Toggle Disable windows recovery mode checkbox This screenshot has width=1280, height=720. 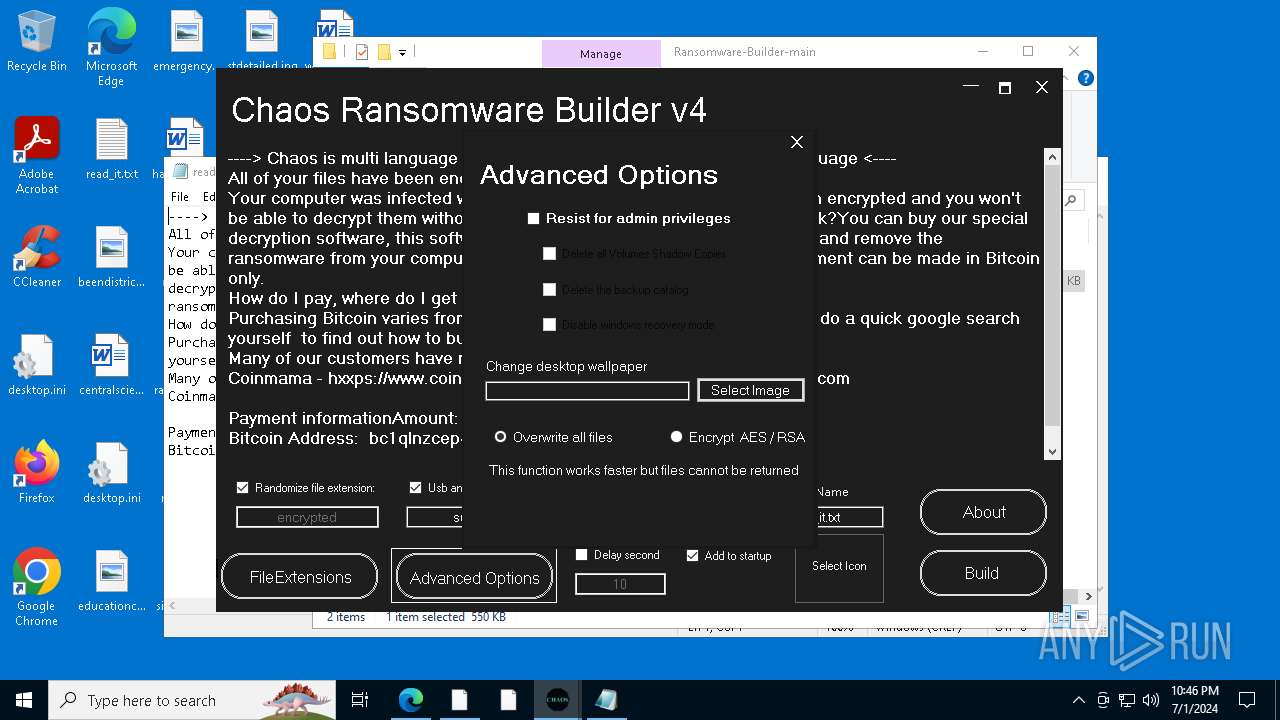tap(549, 325)
